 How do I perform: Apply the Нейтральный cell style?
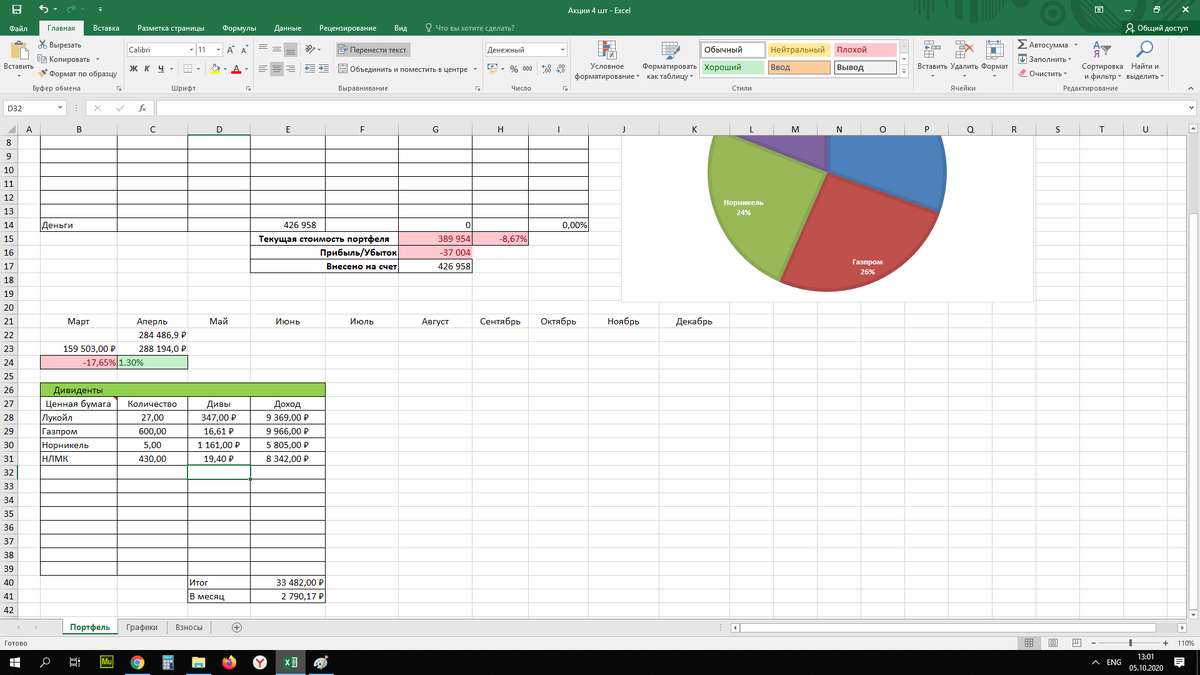799,49
